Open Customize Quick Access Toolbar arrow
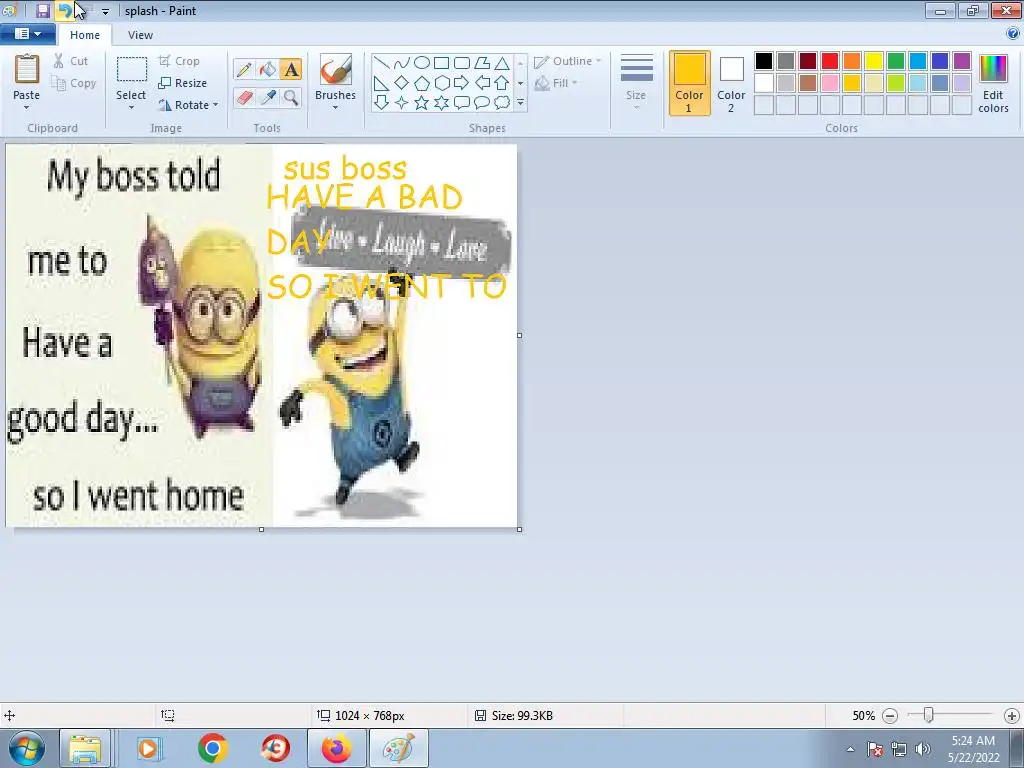 tap(105, 11)
